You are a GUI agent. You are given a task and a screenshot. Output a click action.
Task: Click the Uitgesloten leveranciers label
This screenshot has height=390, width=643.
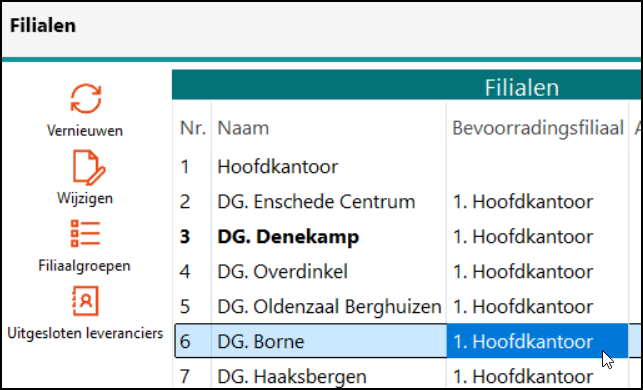pyautogui.click(x=85, y=333)
